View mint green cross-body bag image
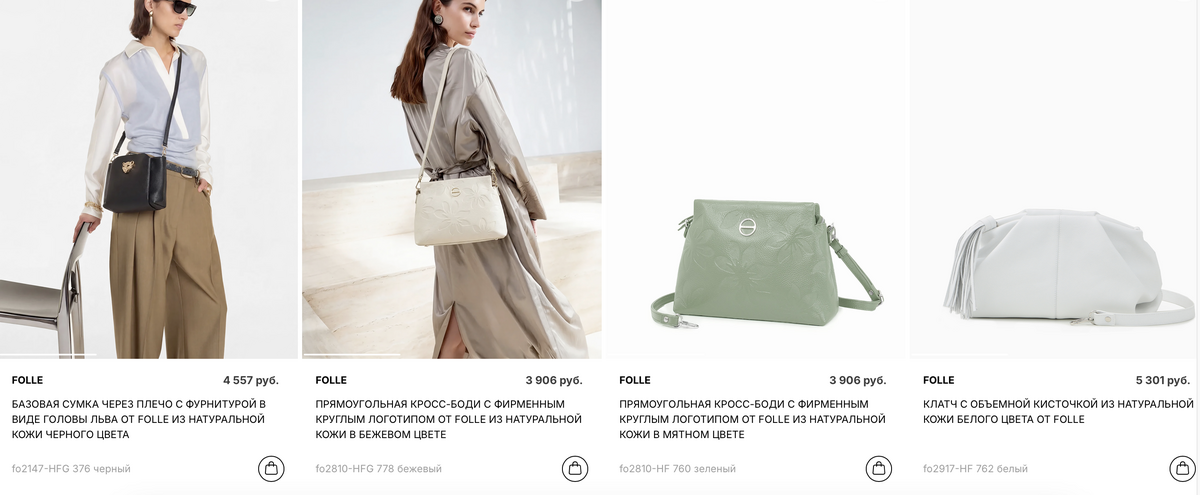This screenshot has width=1200, height=495. (x=756, y=179)
